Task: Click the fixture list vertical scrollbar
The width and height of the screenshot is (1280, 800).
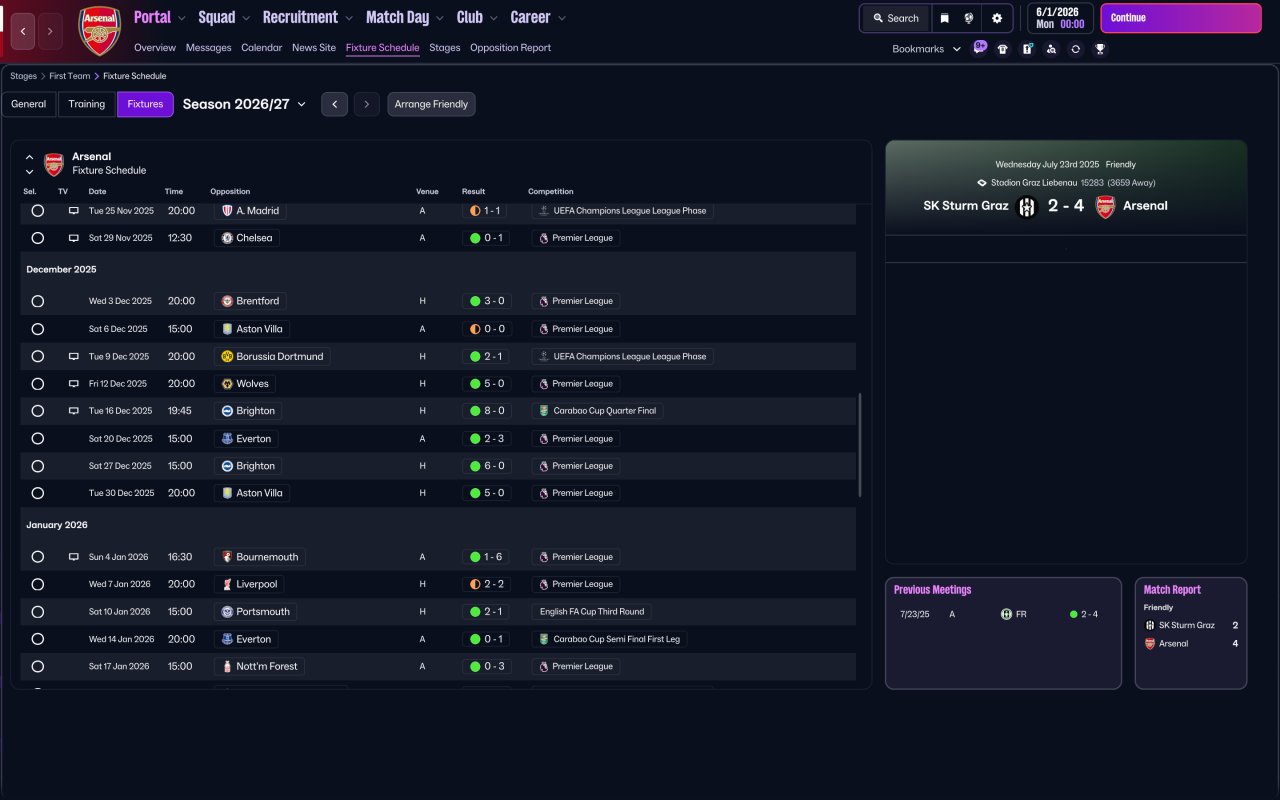Action: tap(860, 445)
